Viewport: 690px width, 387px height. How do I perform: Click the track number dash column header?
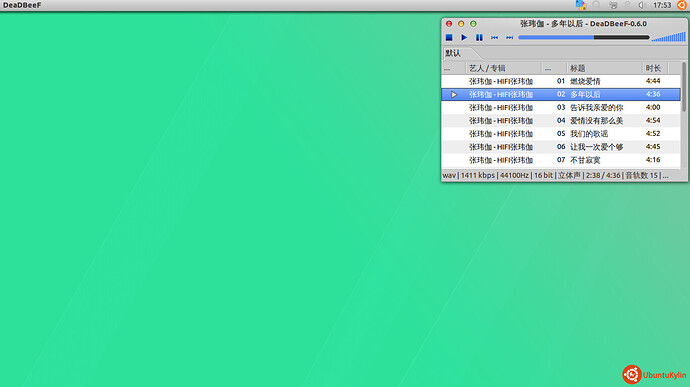click(x=554, y=68)
